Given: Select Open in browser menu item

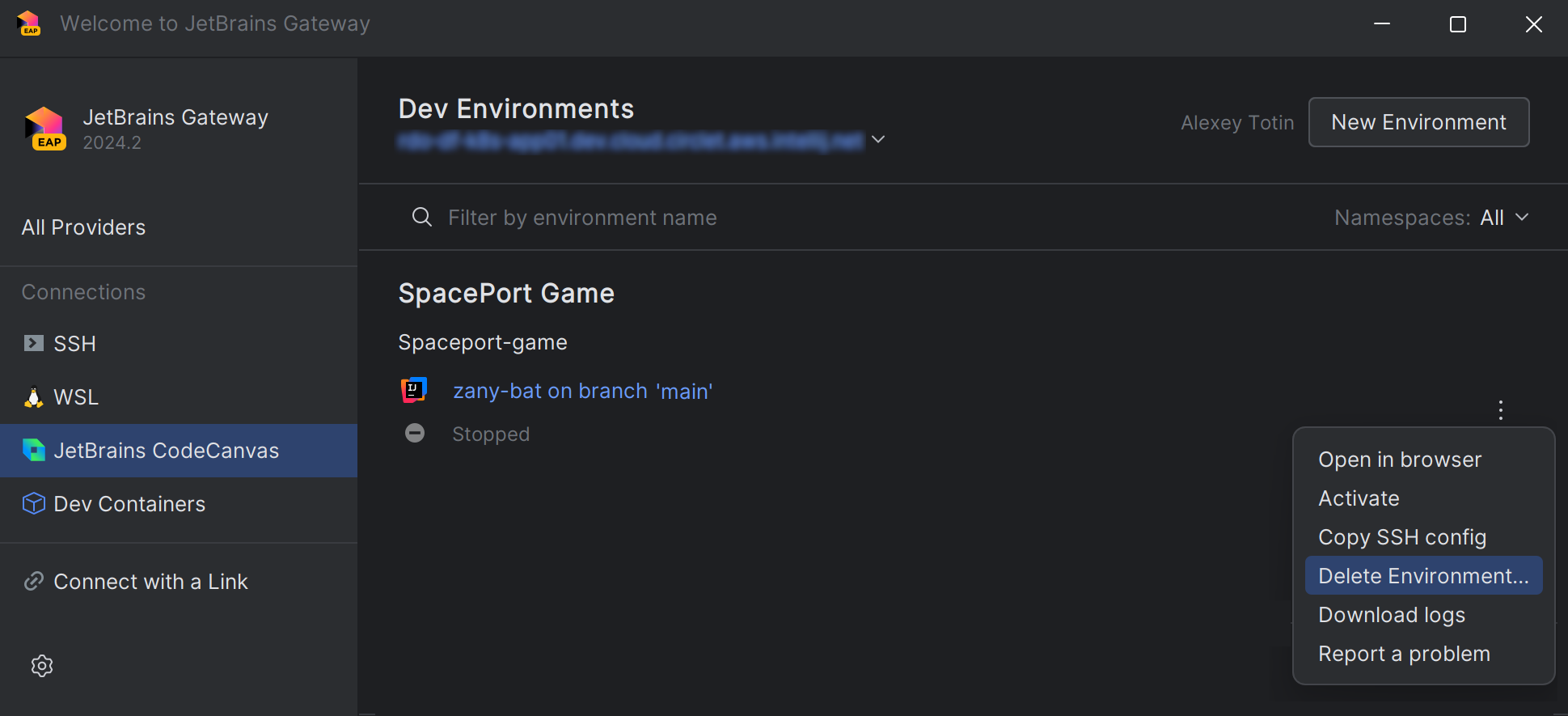Looking at the screenshot, I should (1399, 460).
